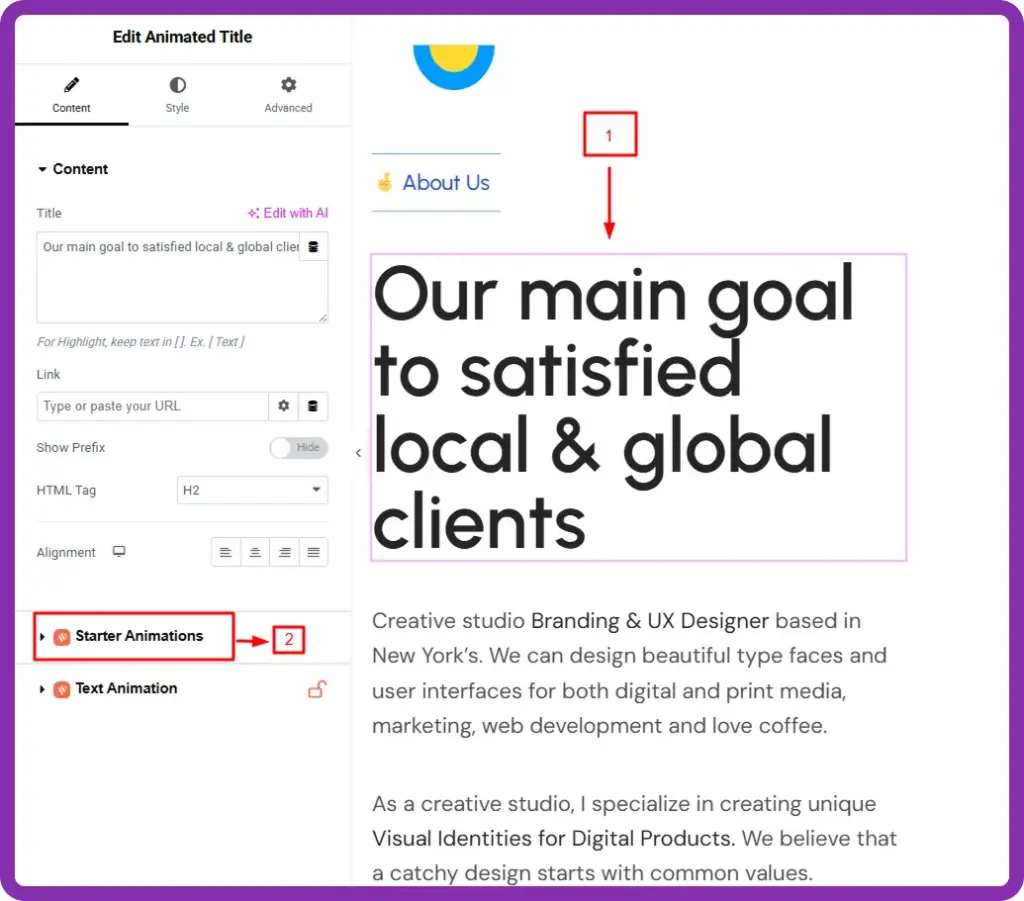Select the 'Our main goal' heading
This screenshot has height=901, width=1024.
638,407
